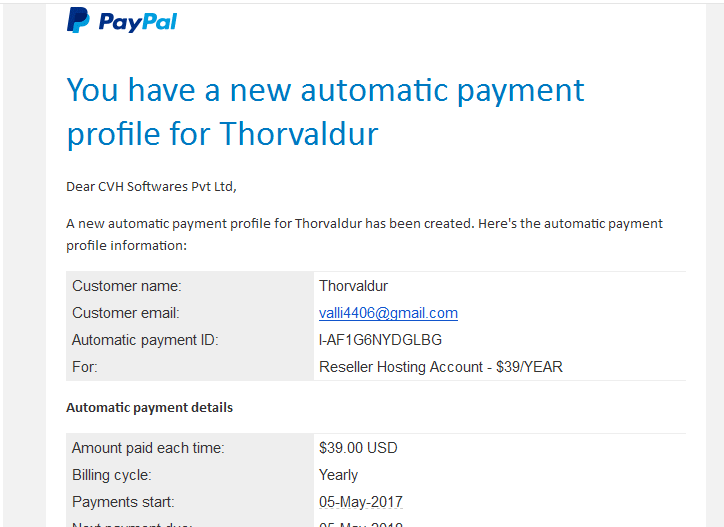Image resolution: width=724 pixels, height=527 pixels.
Task: Click the 05-May-2017 payments start date
Action: pos(361,502)
